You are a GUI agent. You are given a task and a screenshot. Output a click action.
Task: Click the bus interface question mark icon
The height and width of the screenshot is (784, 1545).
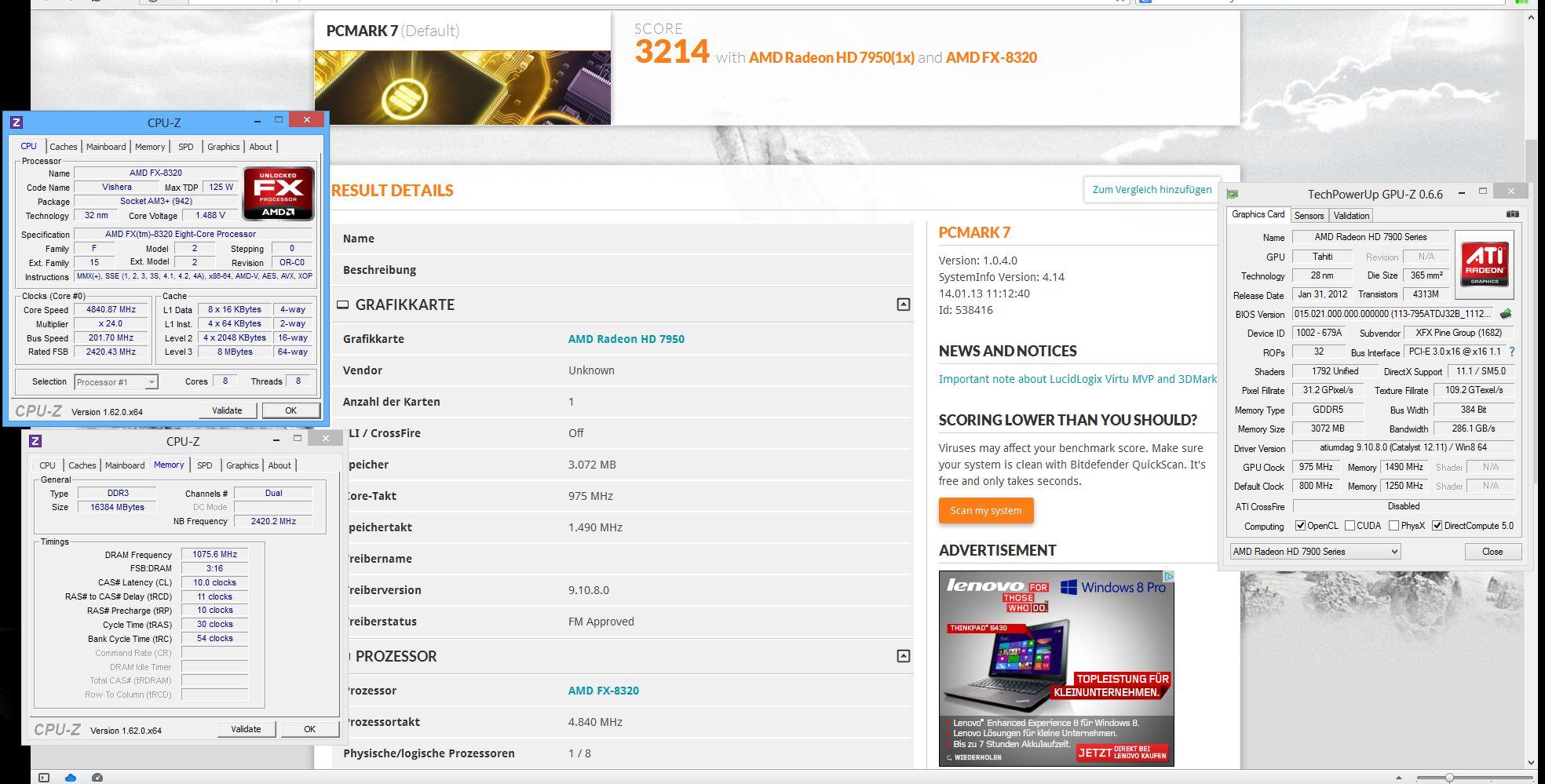pos(1511,352)
